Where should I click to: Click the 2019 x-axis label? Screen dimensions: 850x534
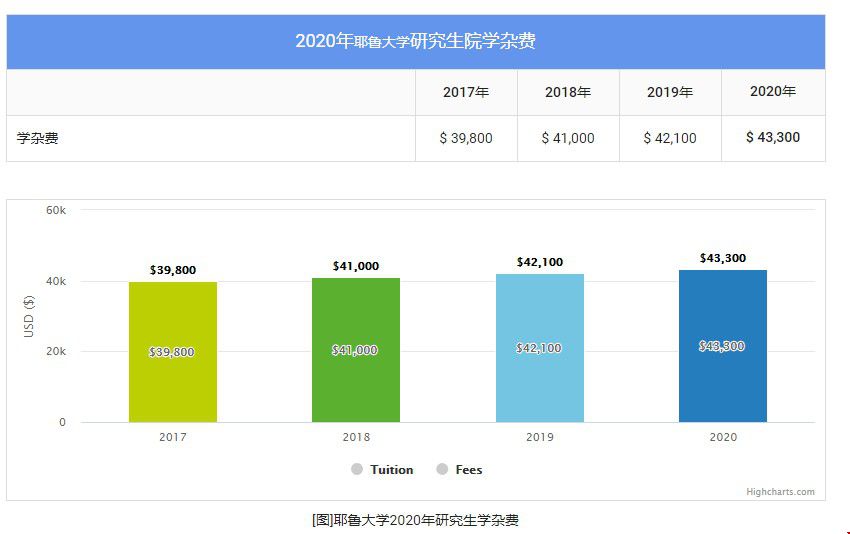tap(540, 437)
